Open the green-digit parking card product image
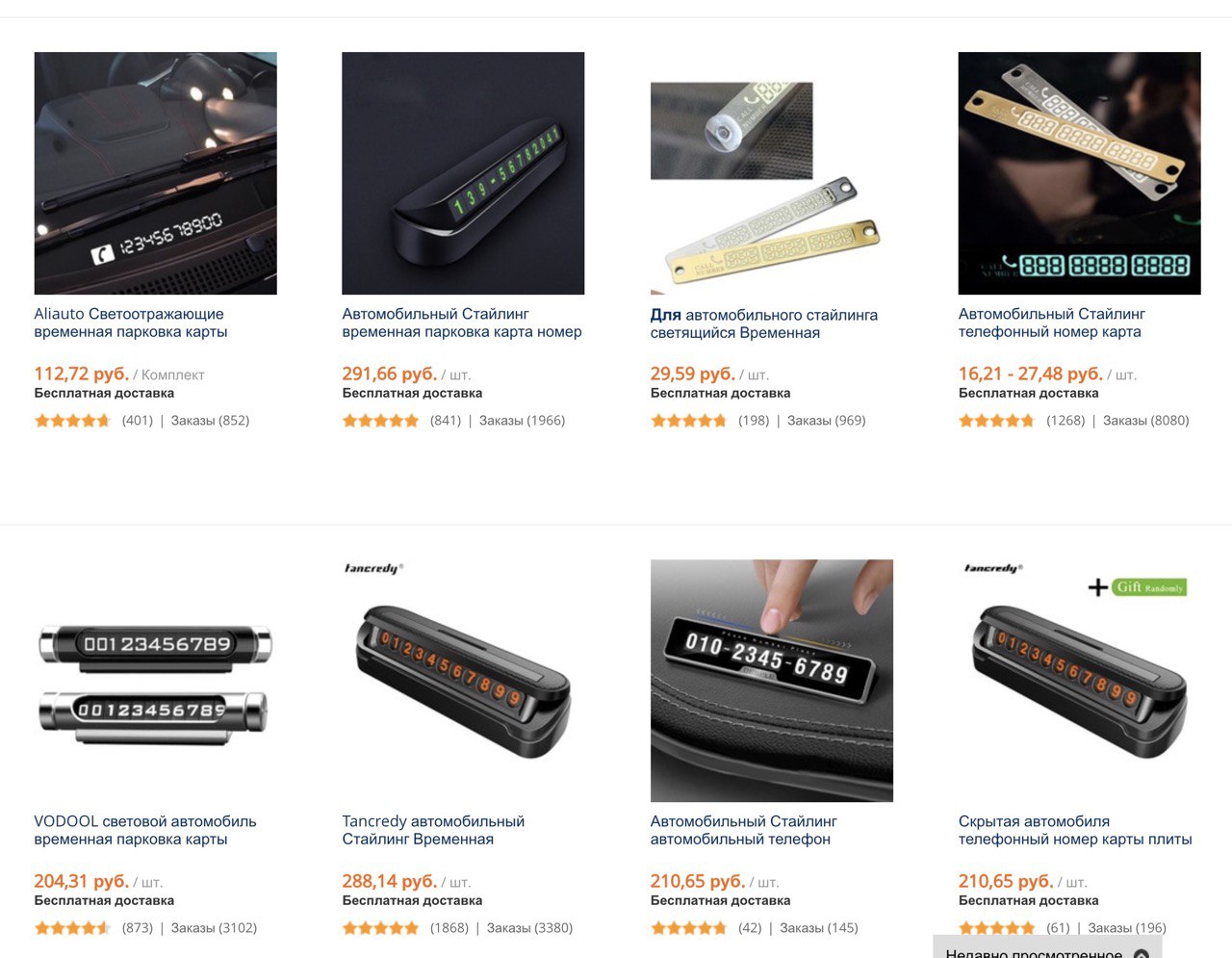Image resolution: width=1232 pixels, height=958 pixels. [x=463, y=173]
